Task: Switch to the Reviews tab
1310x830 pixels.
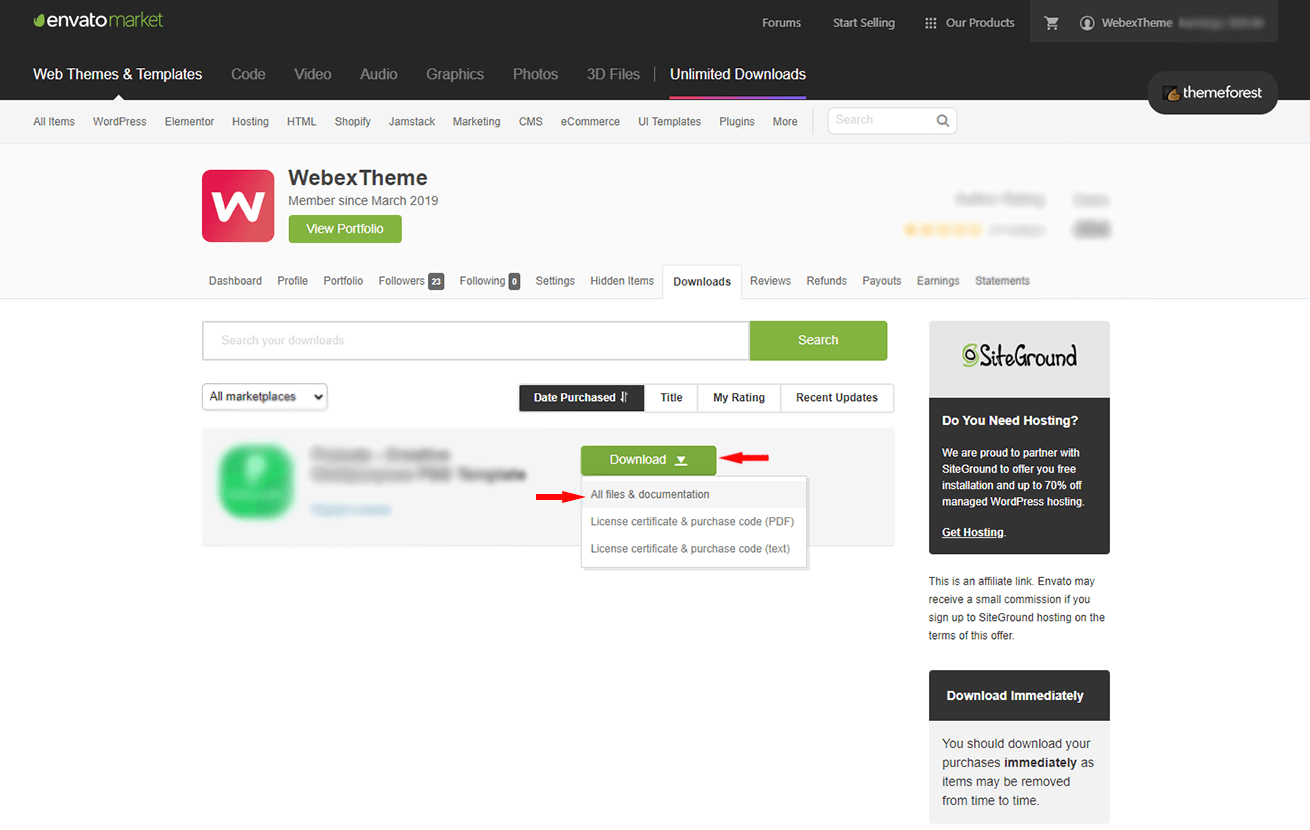Action: (770, 281)
